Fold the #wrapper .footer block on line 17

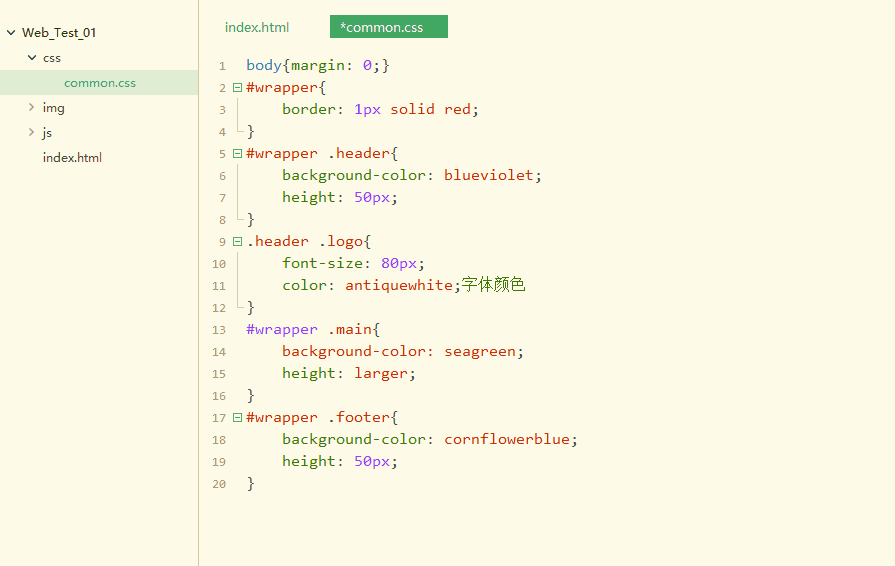[237, 418]
